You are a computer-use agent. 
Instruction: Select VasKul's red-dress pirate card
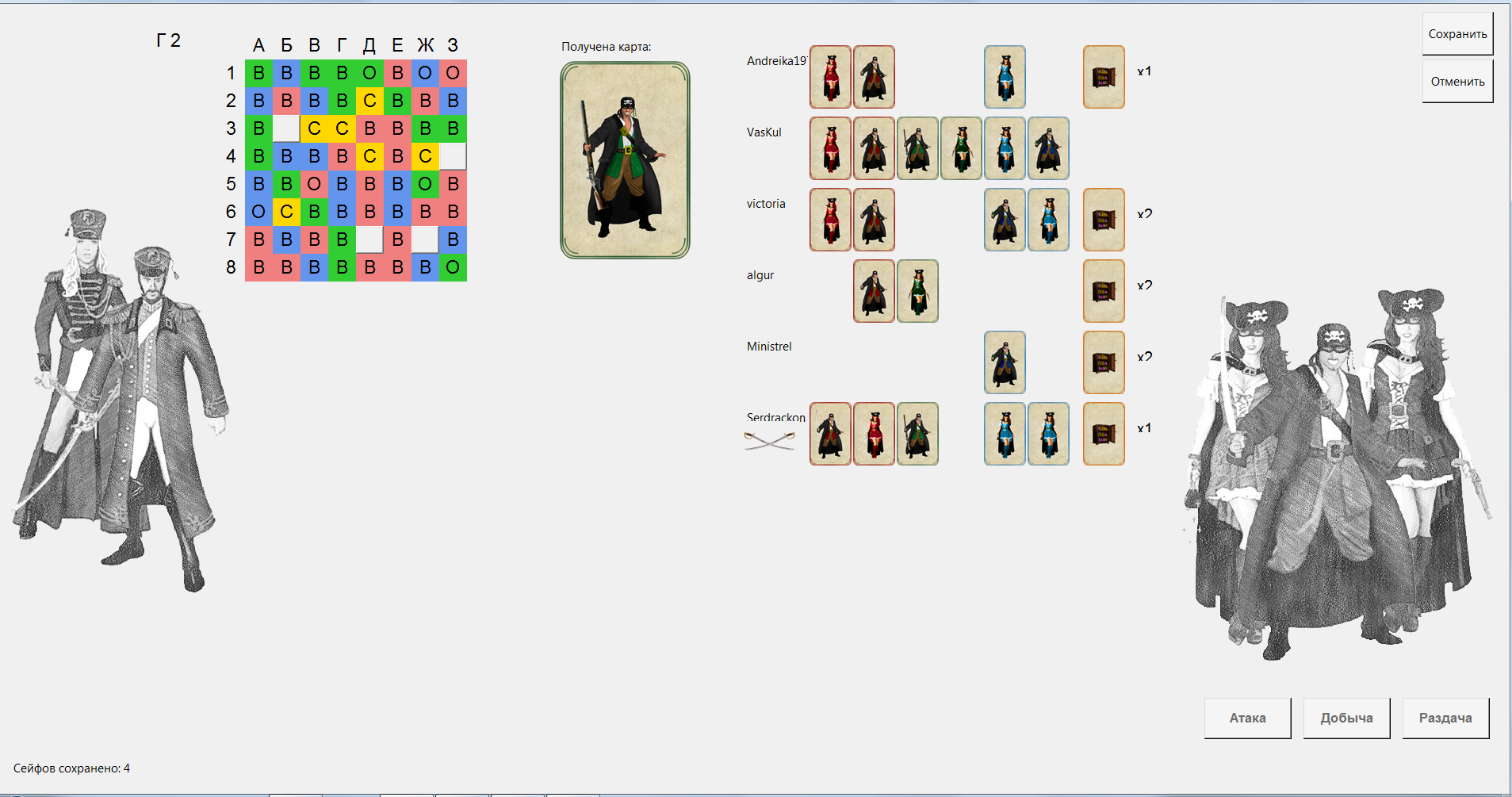tap(830, 148)
